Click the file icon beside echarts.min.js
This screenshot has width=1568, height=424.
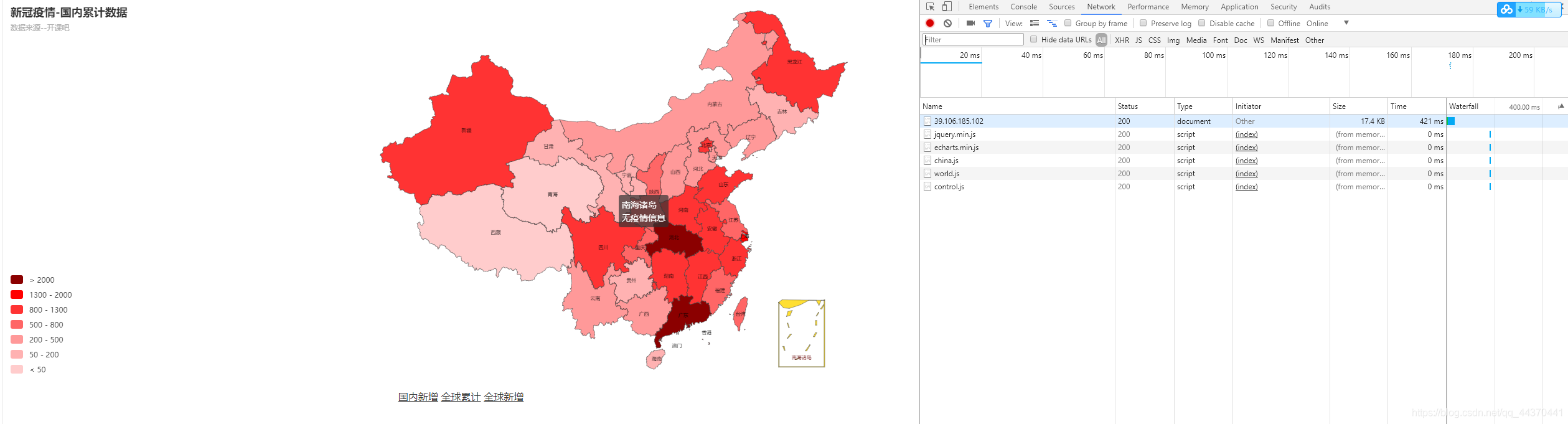point(927,147)
